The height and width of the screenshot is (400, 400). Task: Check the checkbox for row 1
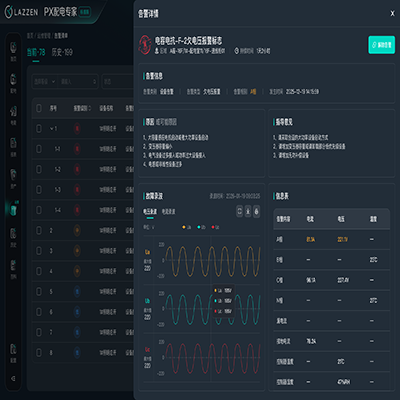(39, 129)
